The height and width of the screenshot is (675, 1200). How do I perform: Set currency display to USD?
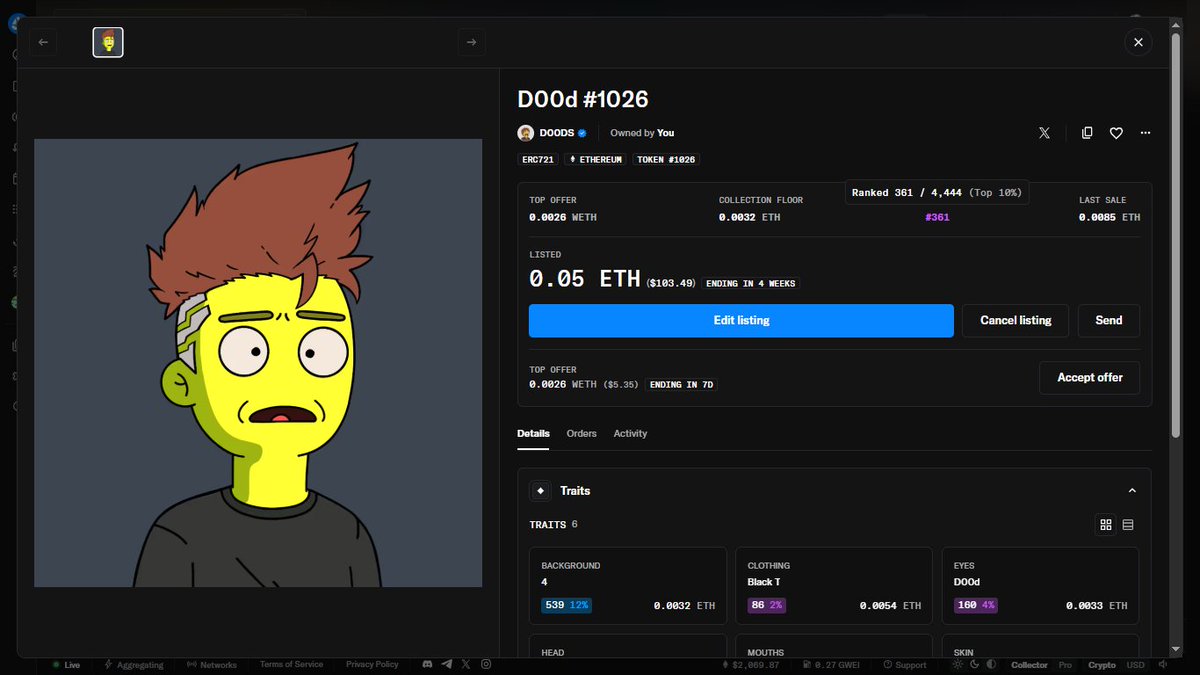click(1136, 665)
